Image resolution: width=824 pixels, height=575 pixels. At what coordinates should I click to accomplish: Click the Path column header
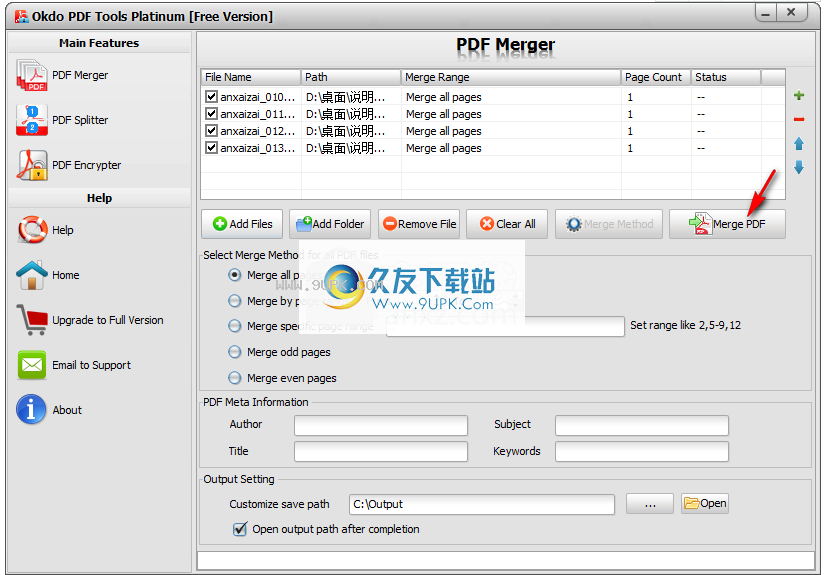point(351,77)
